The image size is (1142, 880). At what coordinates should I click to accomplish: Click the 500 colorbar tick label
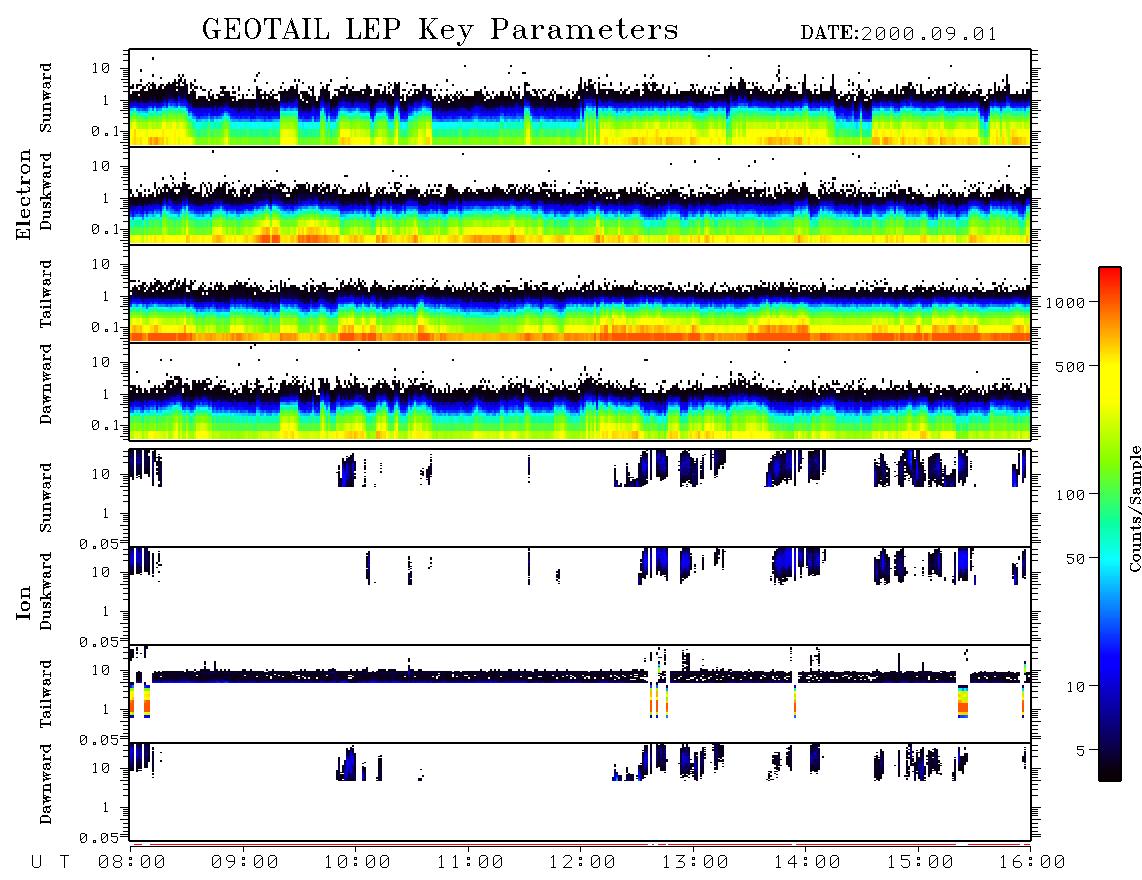point(1070,366)
